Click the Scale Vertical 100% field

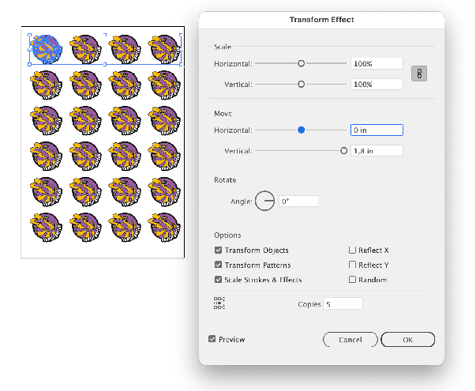377,84
